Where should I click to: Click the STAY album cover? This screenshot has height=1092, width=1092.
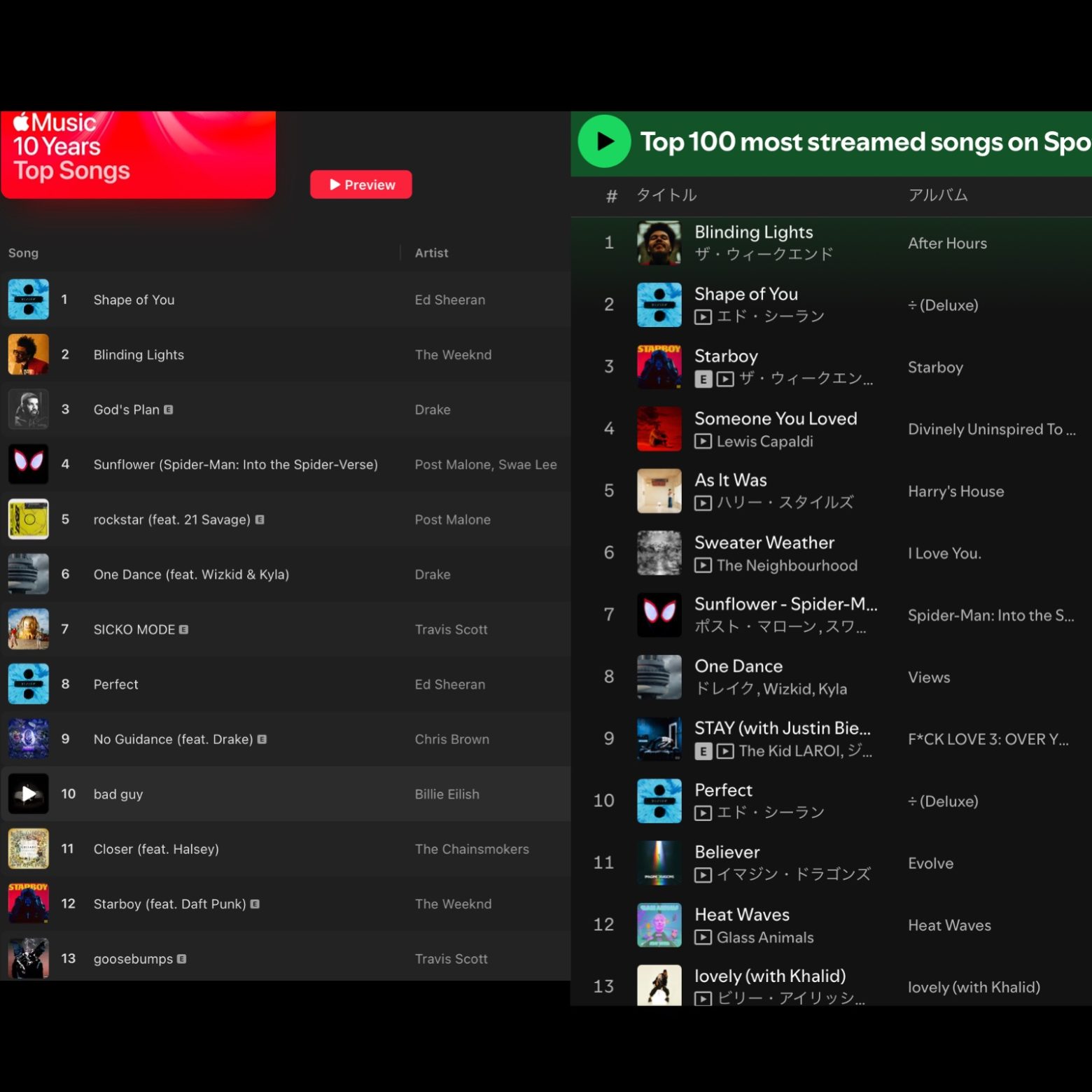[x=659, y=739]
